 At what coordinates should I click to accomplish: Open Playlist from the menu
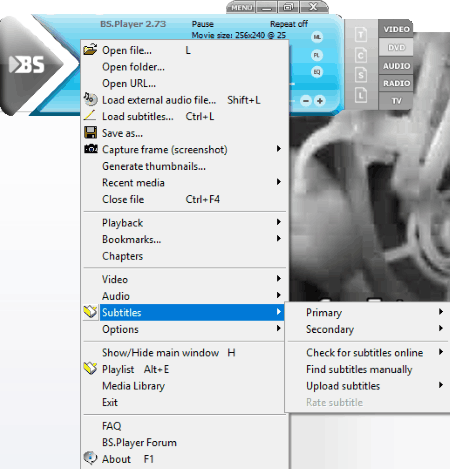point(185,369)
